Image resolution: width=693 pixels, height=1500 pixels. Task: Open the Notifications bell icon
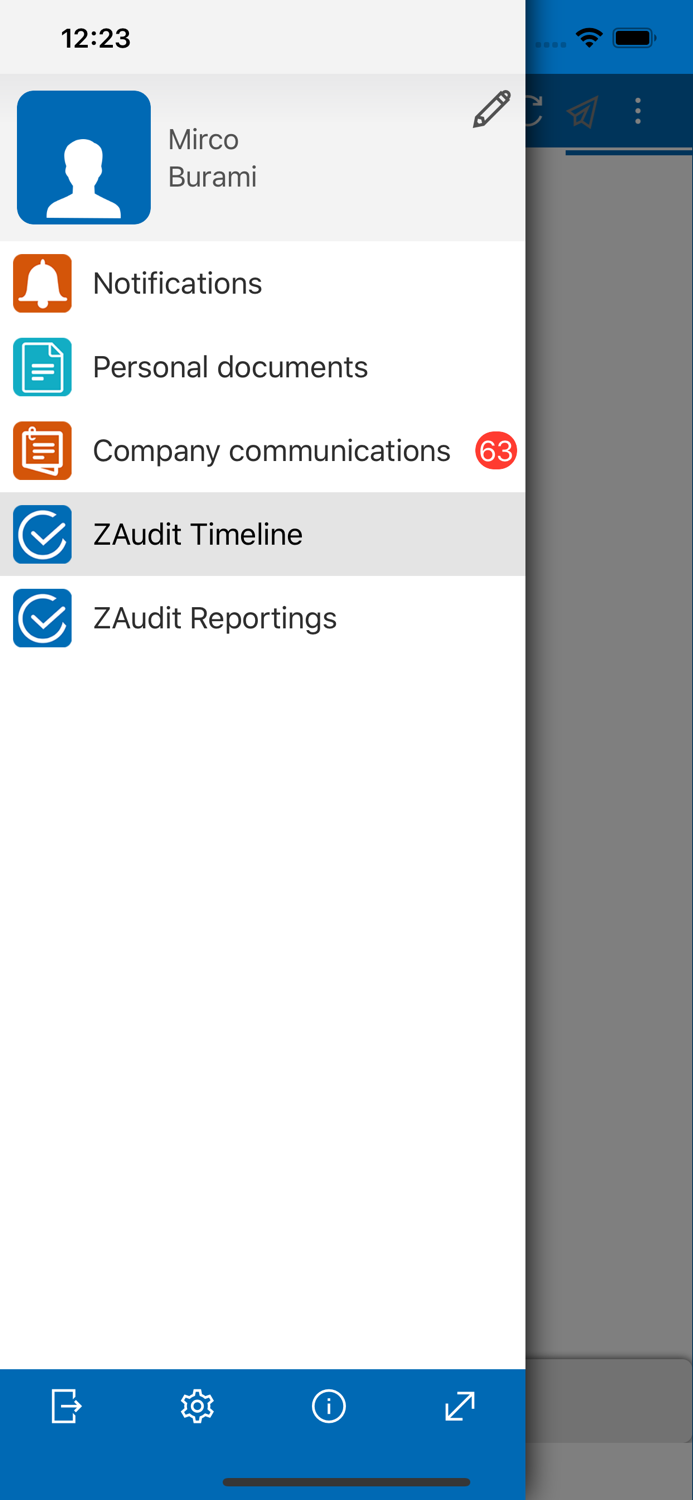42,283
